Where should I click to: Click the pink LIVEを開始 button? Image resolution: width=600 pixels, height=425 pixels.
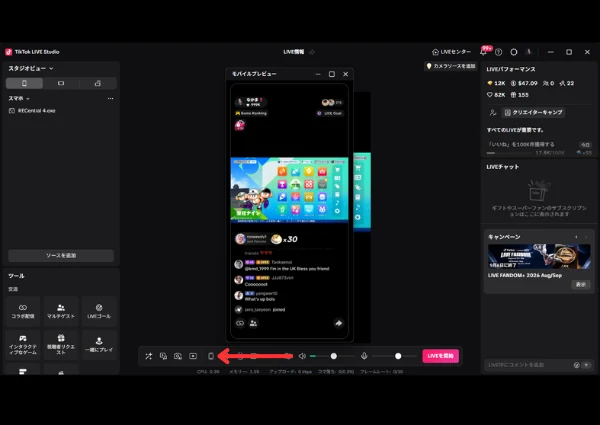pyautogui.click(x=440, y=356)
